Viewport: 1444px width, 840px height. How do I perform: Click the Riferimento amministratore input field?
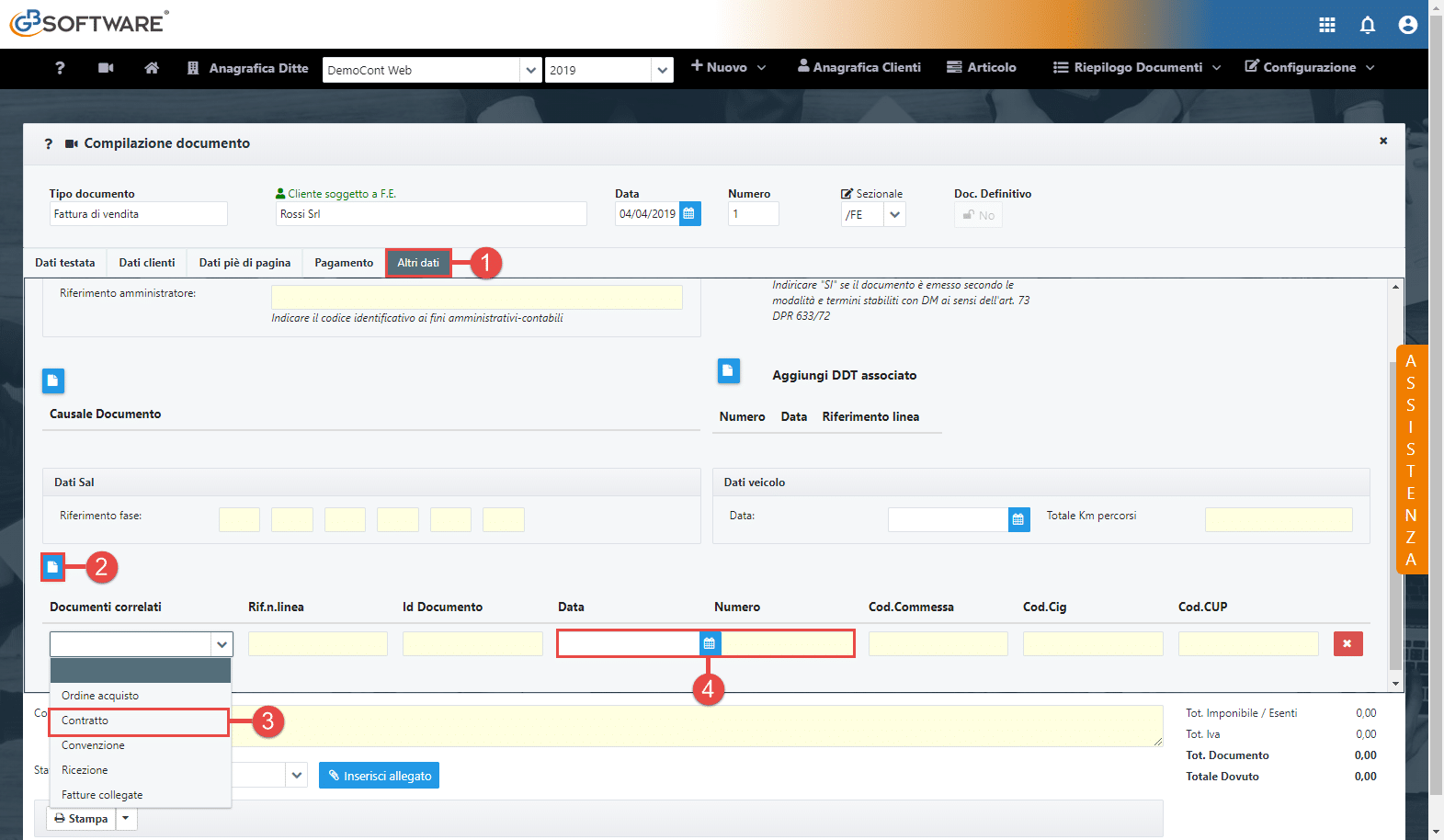pos(476,297)
